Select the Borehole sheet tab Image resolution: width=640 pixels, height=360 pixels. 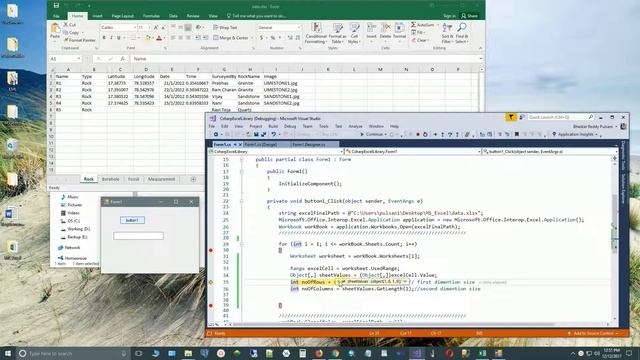pyautogui.click(x=110, y=179)
